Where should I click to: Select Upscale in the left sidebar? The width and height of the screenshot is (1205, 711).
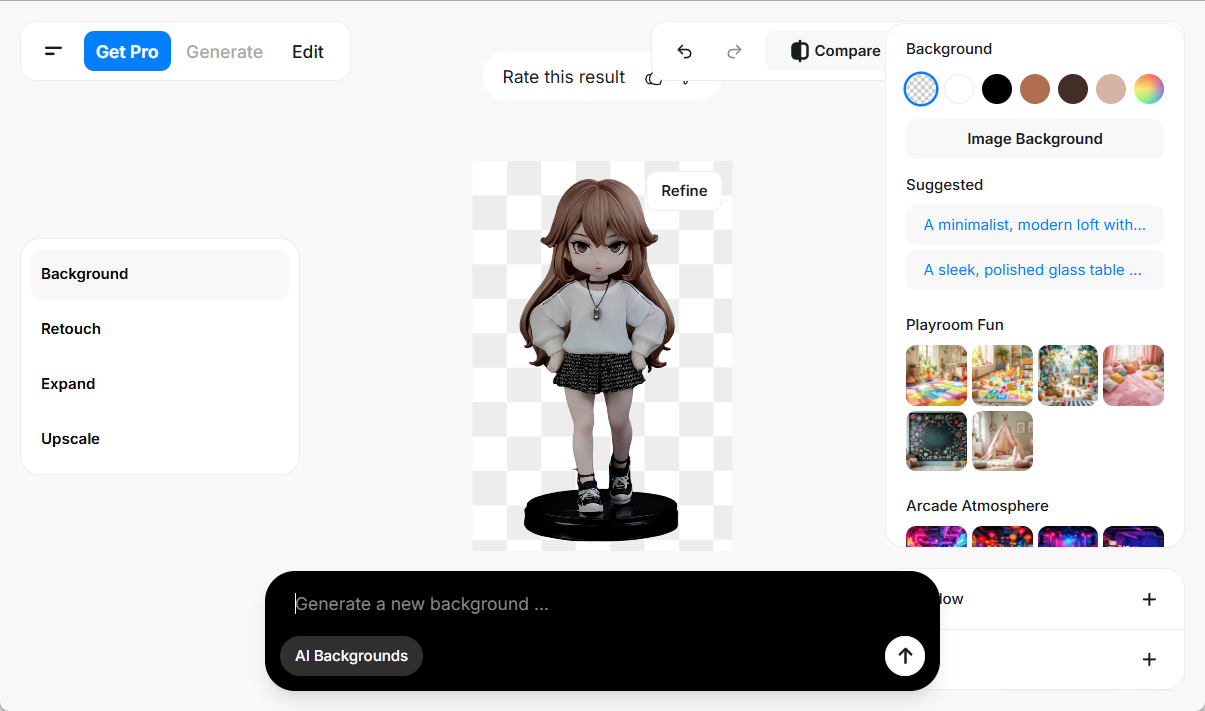70,439
